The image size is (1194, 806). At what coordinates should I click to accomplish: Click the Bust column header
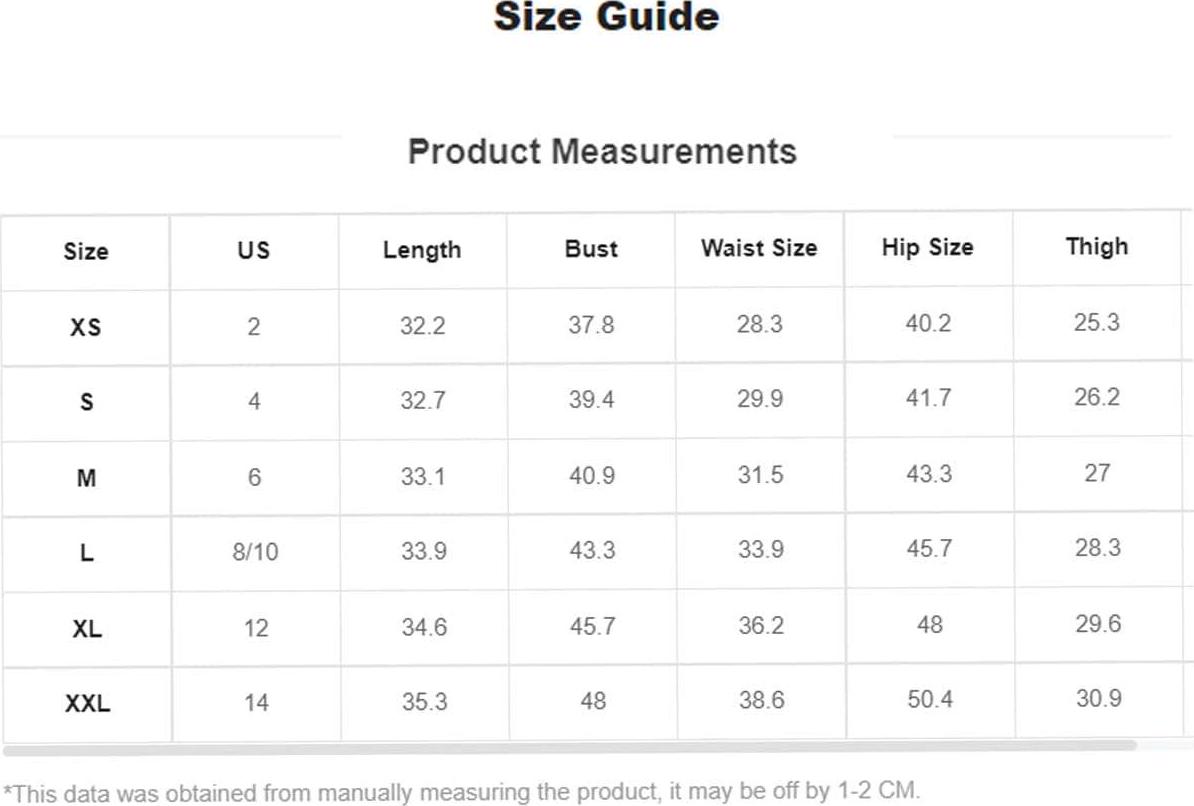point(591,249)
